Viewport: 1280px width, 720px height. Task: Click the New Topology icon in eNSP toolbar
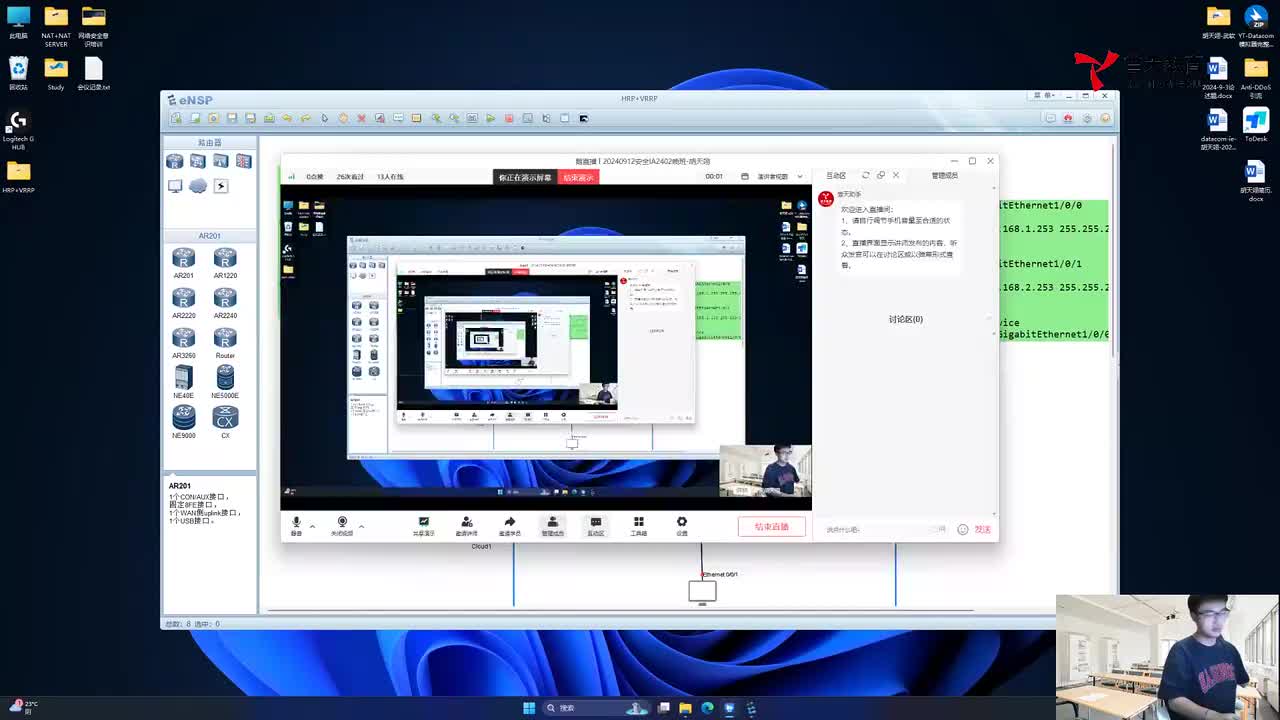click(176, 118)
